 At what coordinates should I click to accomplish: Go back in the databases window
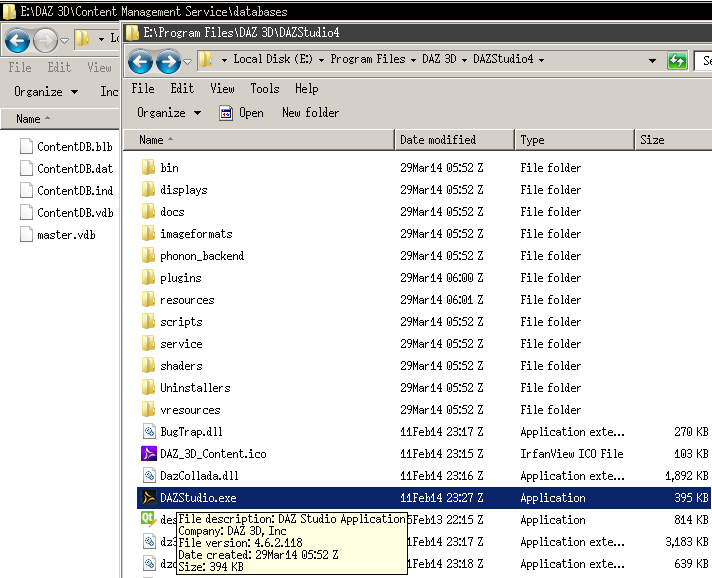click(x=17, y=40)
